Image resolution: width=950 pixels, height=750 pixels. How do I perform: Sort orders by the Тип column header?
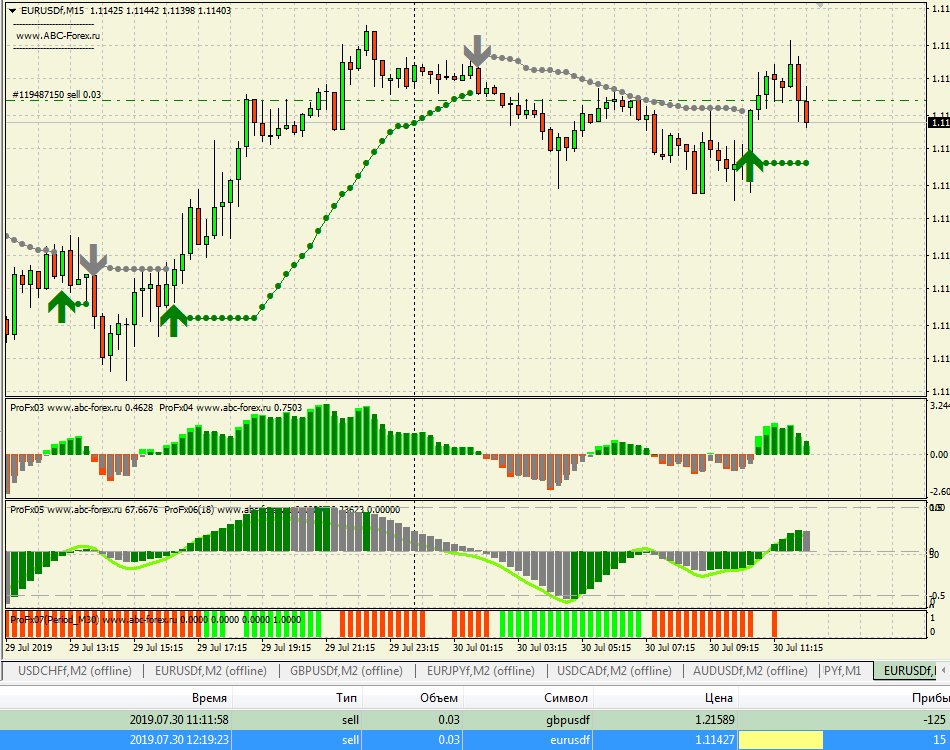(347, 698)
